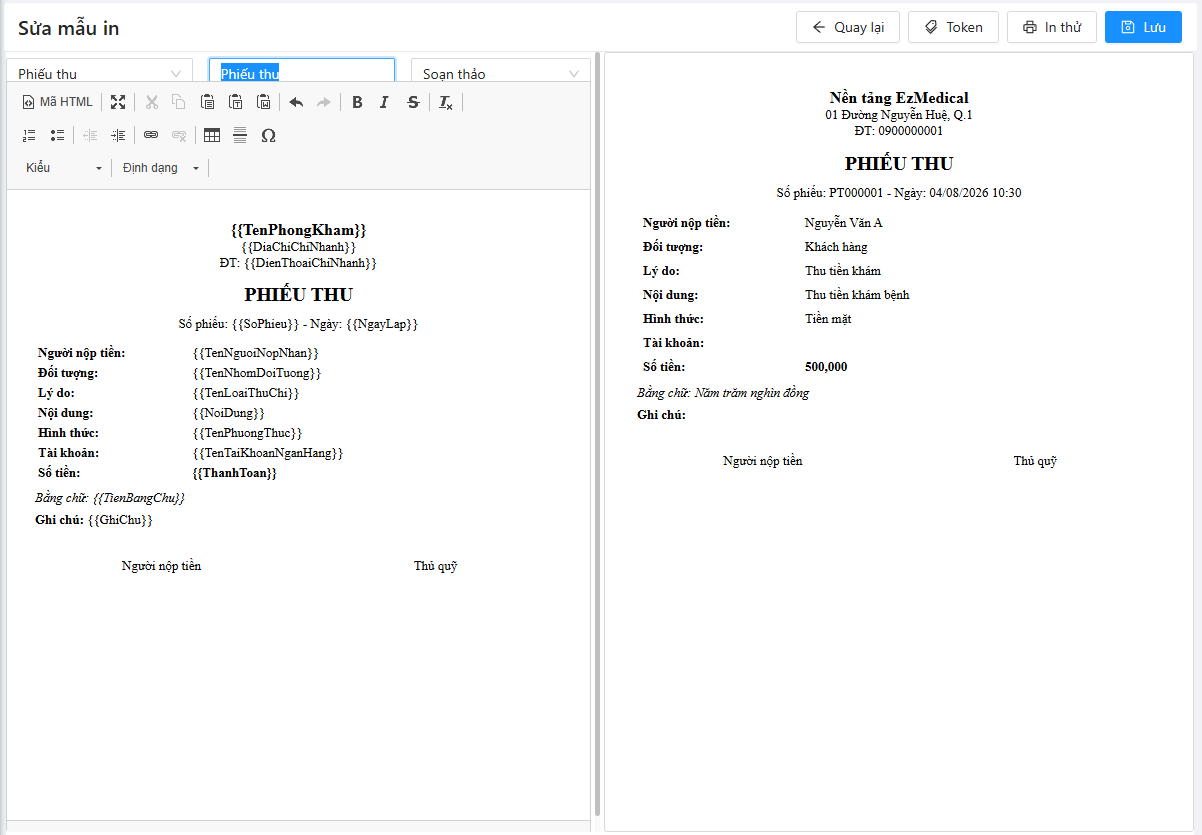Insert a horizontal line

click(x=240, y=135)
